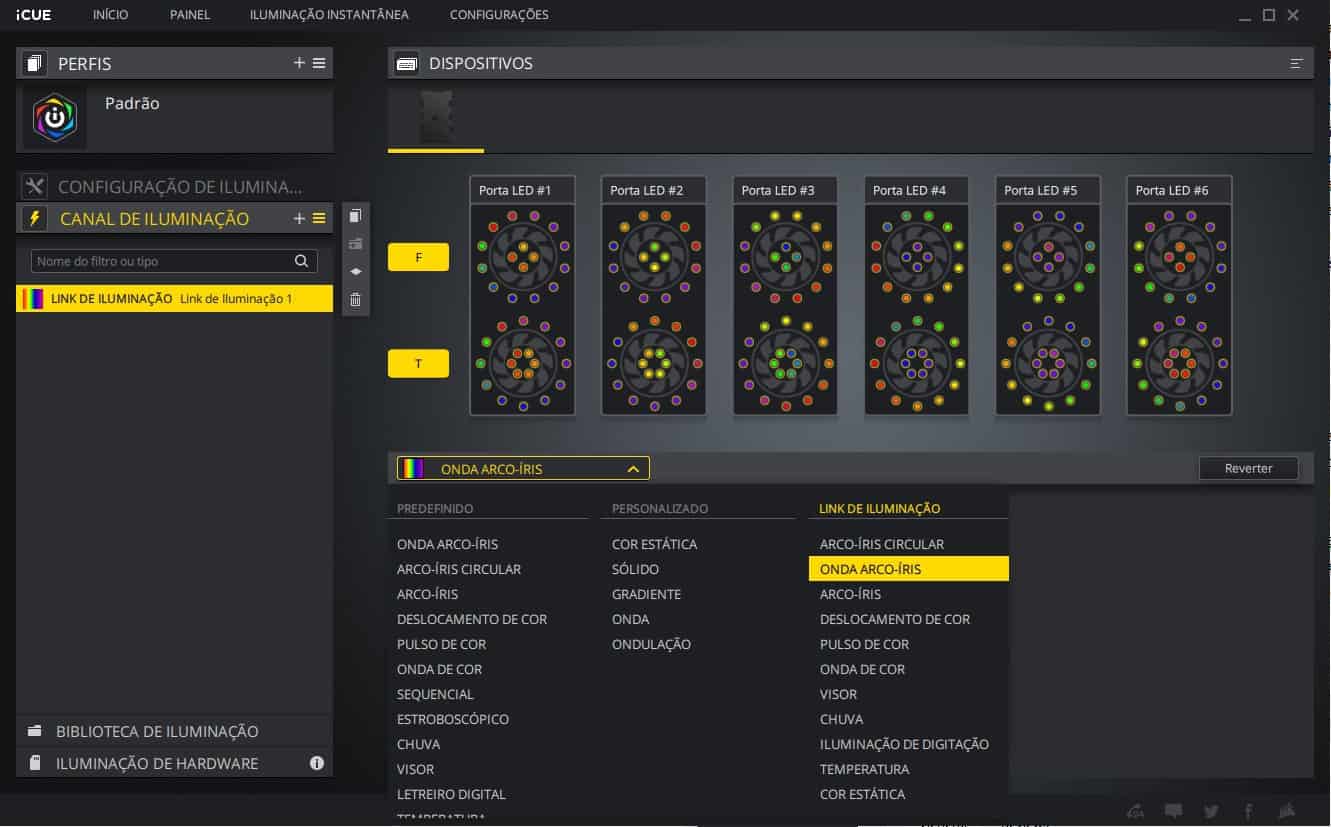
Task: Select the device thumbnail under Dispositivos
Action: [436, 116]
